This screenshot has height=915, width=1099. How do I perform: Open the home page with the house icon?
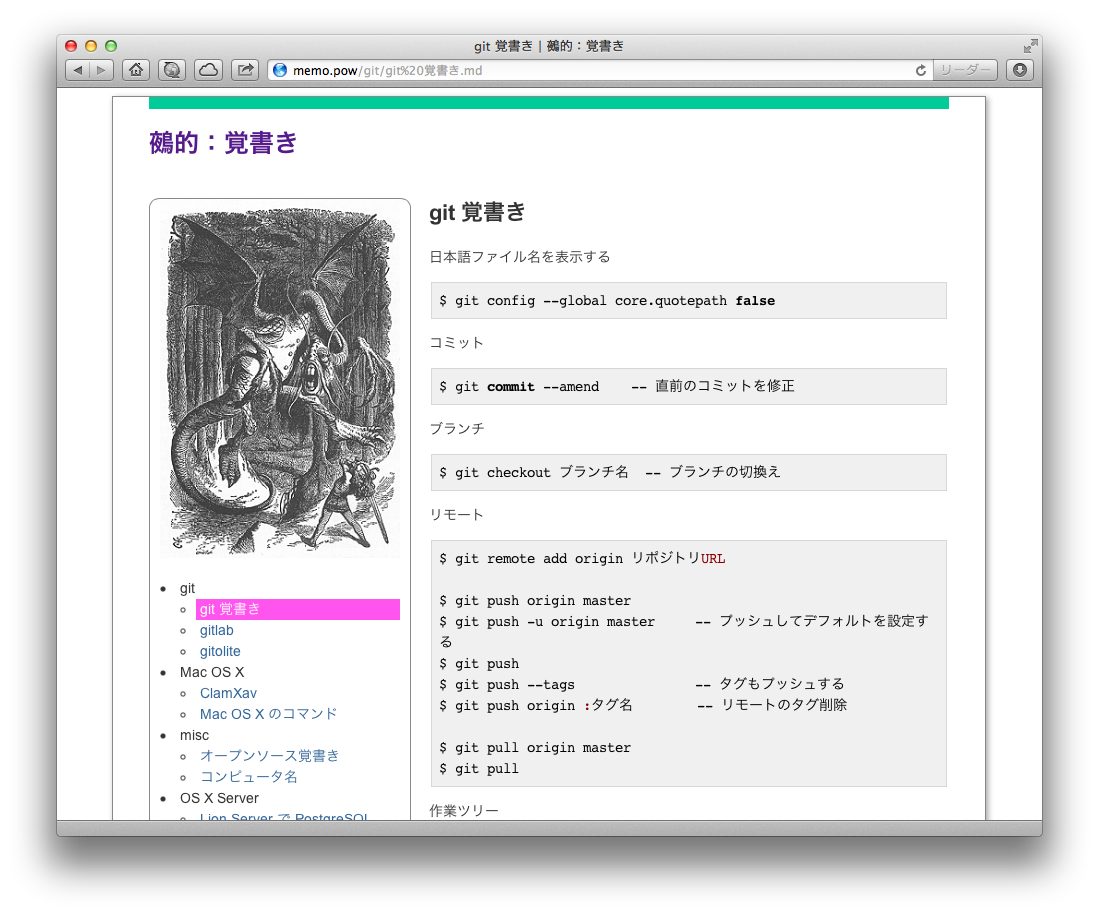tap(136, 70)
